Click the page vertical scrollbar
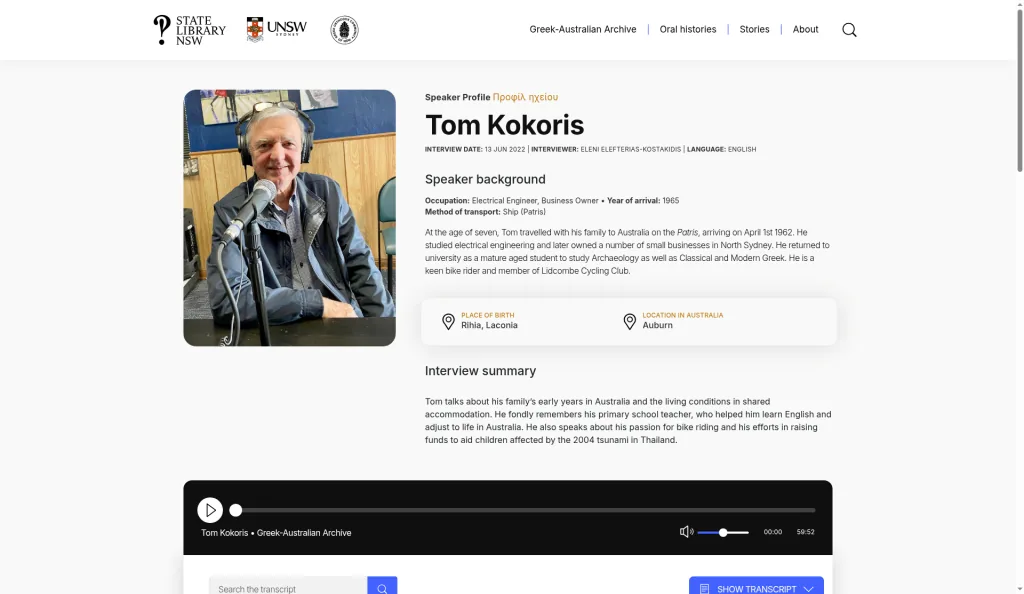This screenshot has width=1024, height=594. point(1019,297)
